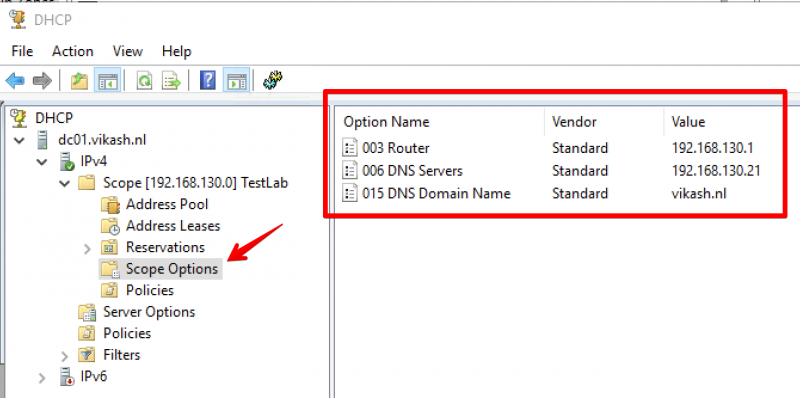Click Standard vendor in 006 DNS Servers row
The height and width of the screenshot is (398, 800).
[580, 170]
